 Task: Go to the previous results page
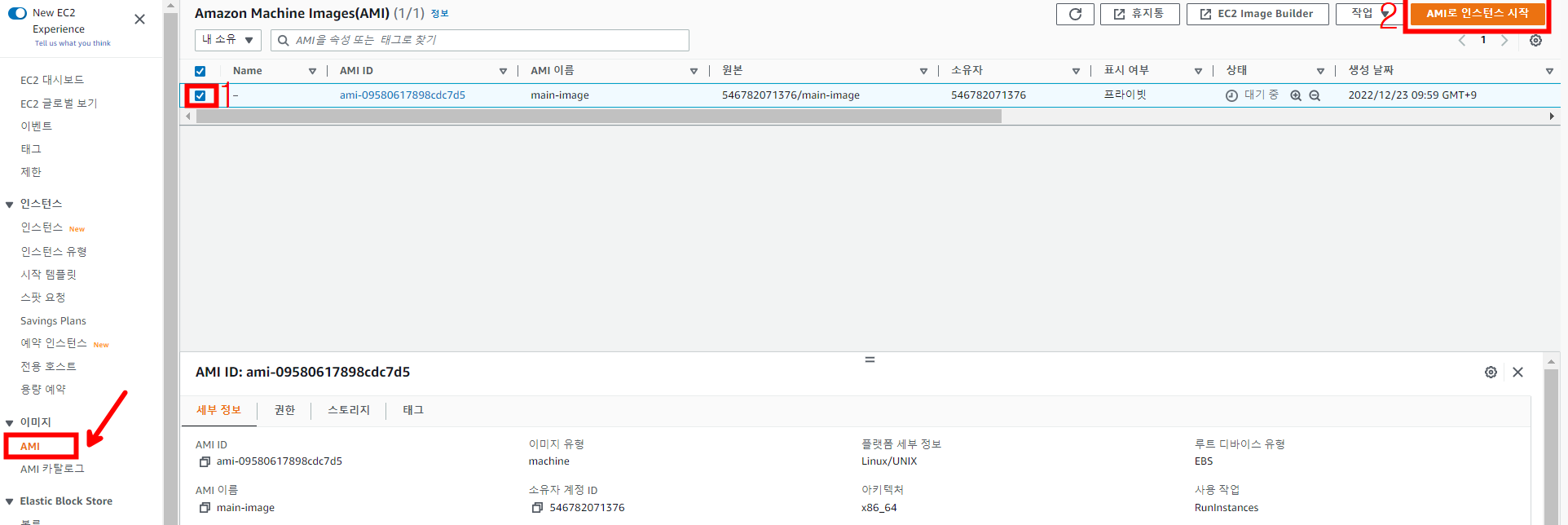1462,41
